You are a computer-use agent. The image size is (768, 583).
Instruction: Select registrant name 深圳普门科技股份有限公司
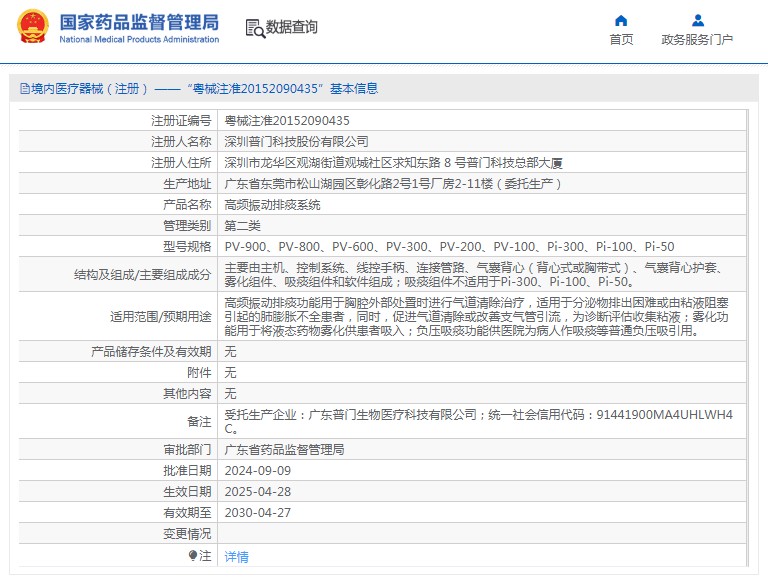(296, 142)
